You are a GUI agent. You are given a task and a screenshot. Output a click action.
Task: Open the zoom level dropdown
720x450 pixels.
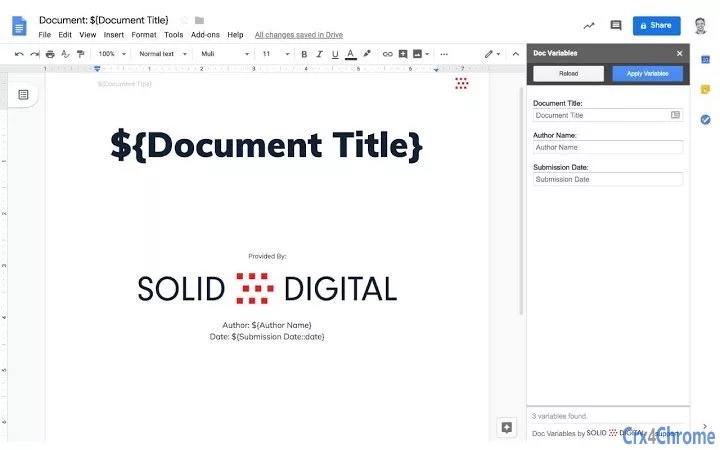[x=112, y=54]
